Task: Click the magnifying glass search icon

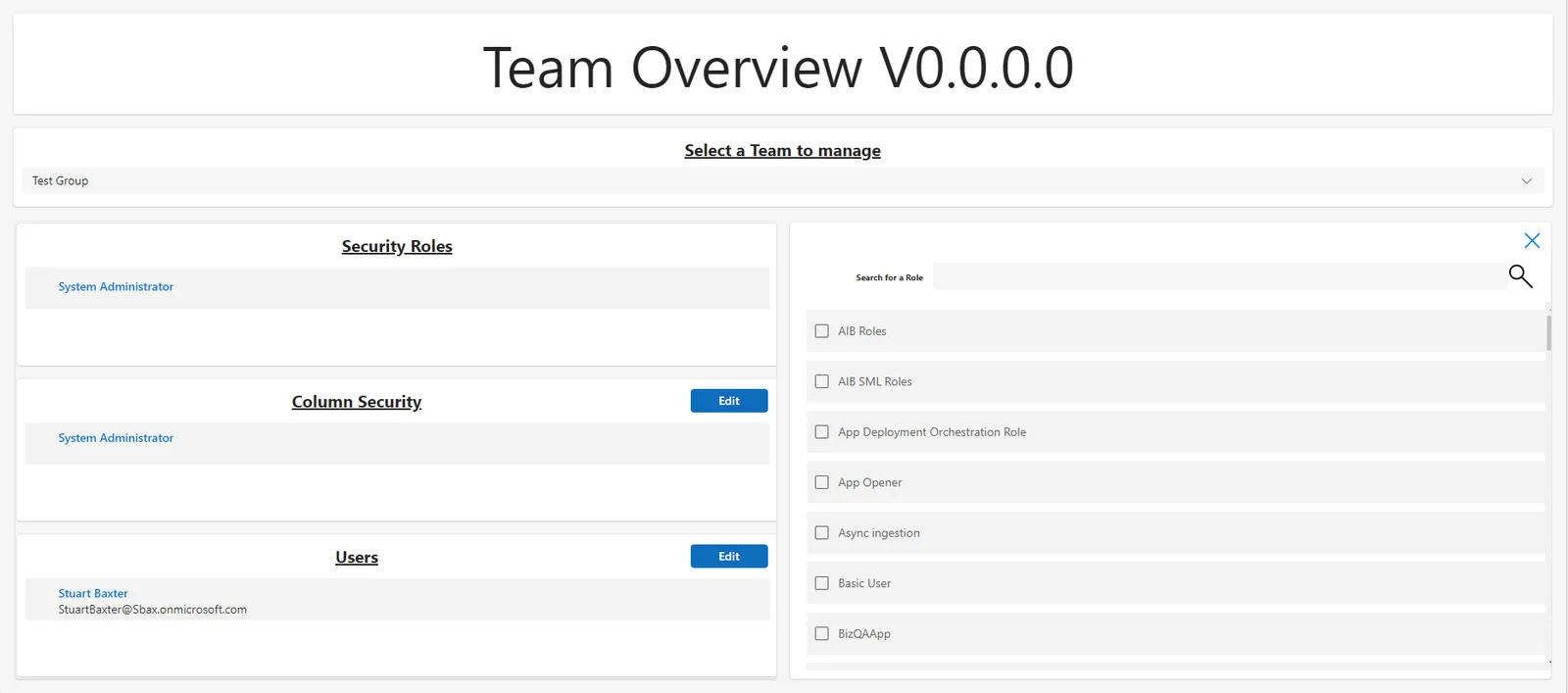Action: pos(1520,276)
